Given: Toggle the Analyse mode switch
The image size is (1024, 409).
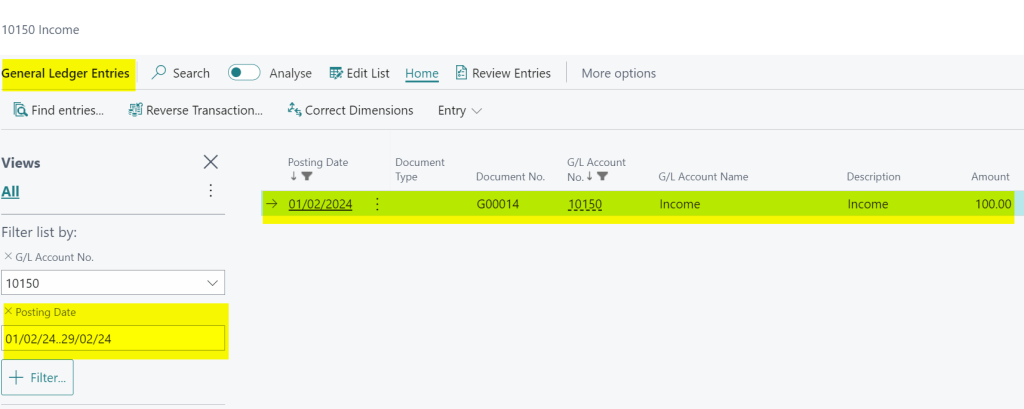Looking at the screenshot, I should pyautogui.click(x=244, y=73).
